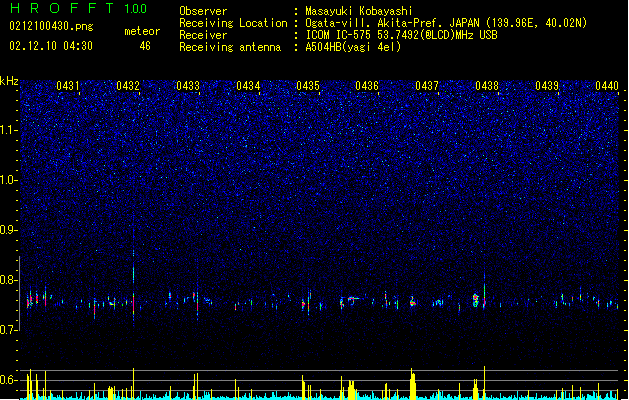Click the 0431 time marker
The image size is (629, 400).
(67, 86)
